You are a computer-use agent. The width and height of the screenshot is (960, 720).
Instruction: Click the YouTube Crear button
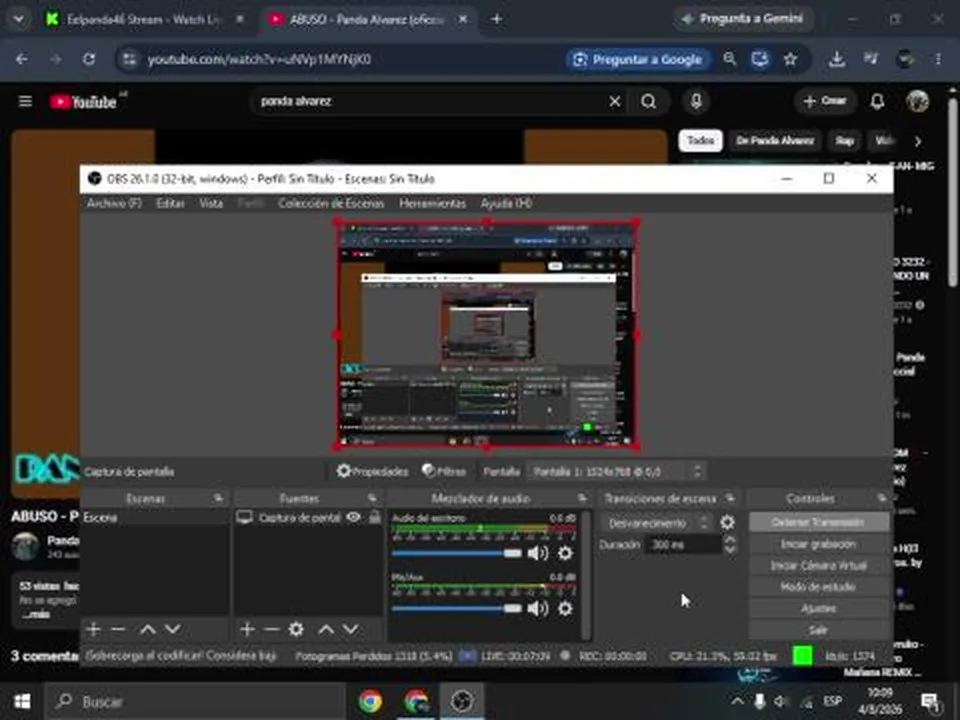(x=825, y=101)
